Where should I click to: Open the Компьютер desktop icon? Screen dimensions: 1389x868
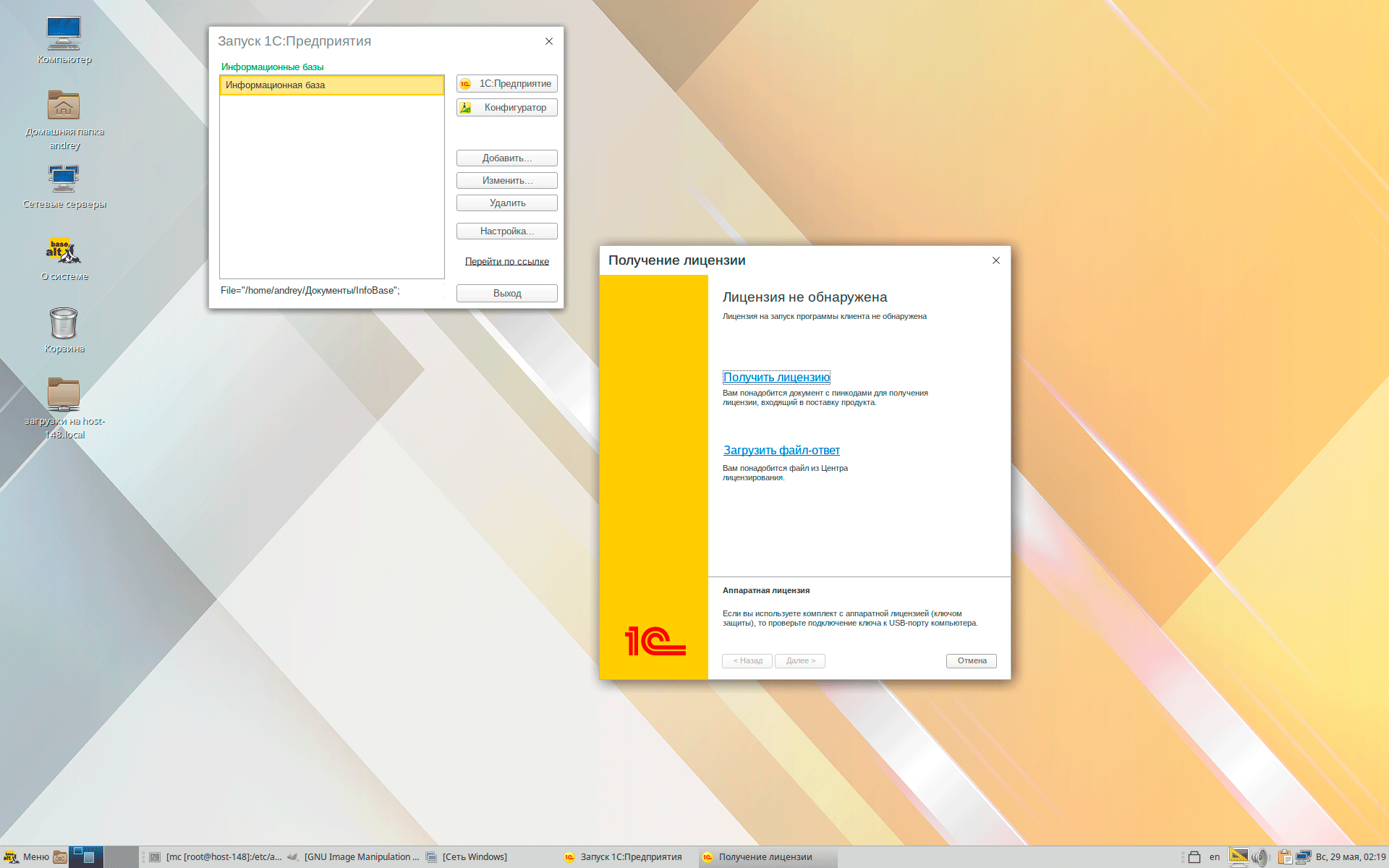[x=64, y=35]
